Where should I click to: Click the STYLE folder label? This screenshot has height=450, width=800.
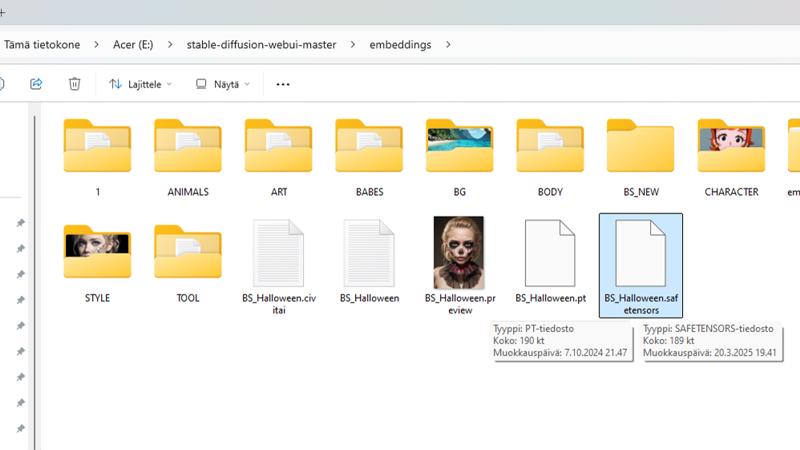pyautogui.click(x=97, y=298)
